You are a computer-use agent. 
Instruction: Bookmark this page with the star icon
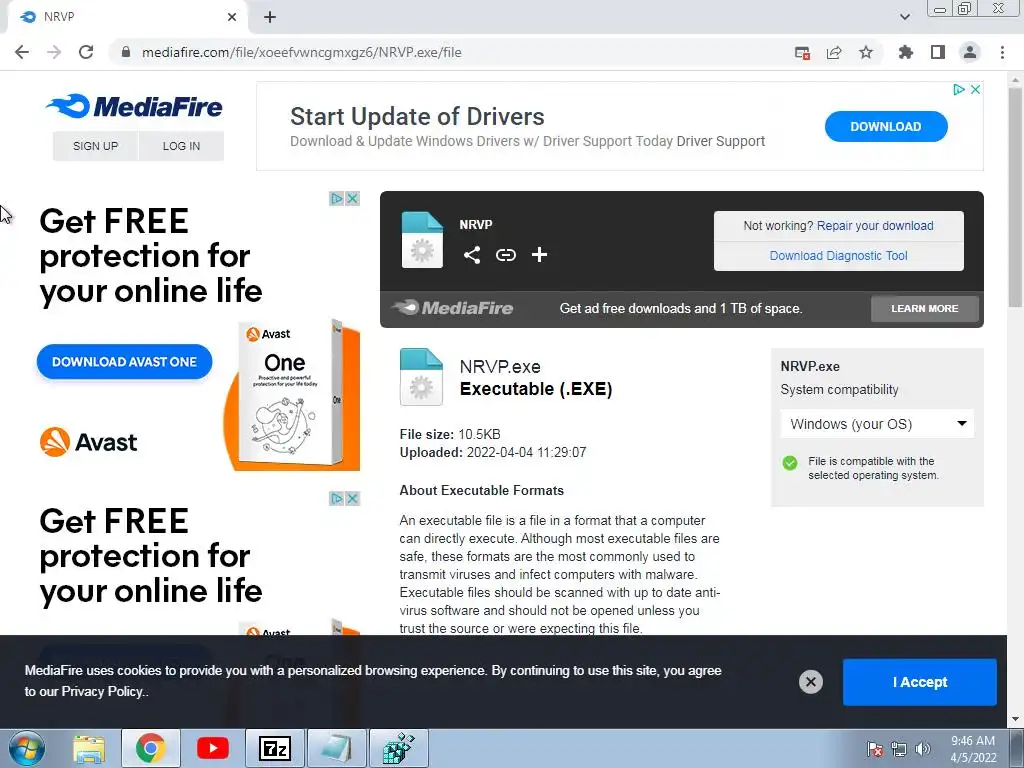[x=866, y=52]
